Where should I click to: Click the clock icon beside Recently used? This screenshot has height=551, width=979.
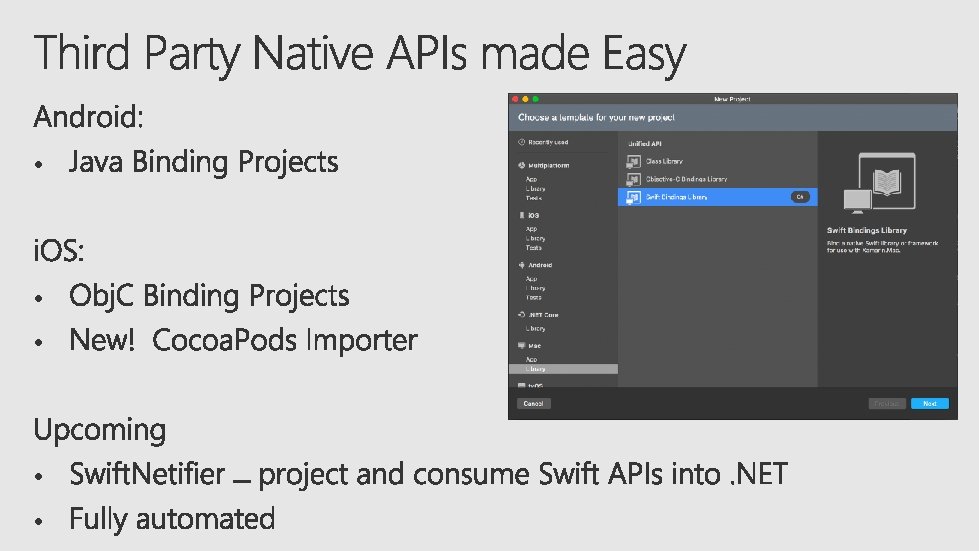(x=521, y=142)
